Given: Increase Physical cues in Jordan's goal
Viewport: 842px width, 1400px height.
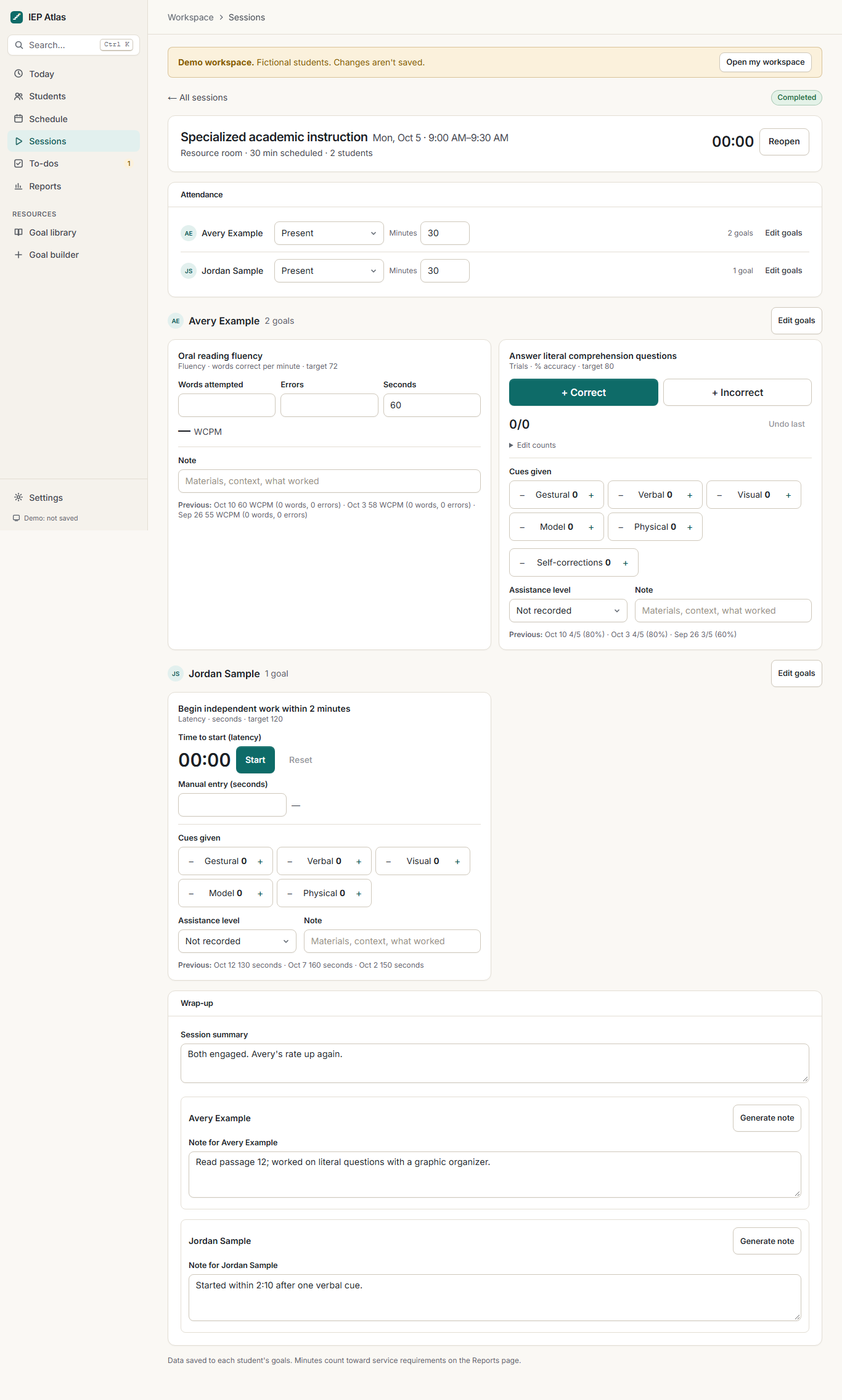Looking at the screenshot, I should [359, 894].
